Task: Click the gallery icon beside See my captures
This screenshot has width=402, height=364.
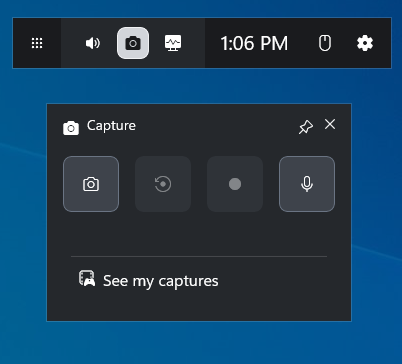Action: pos(87,279)
